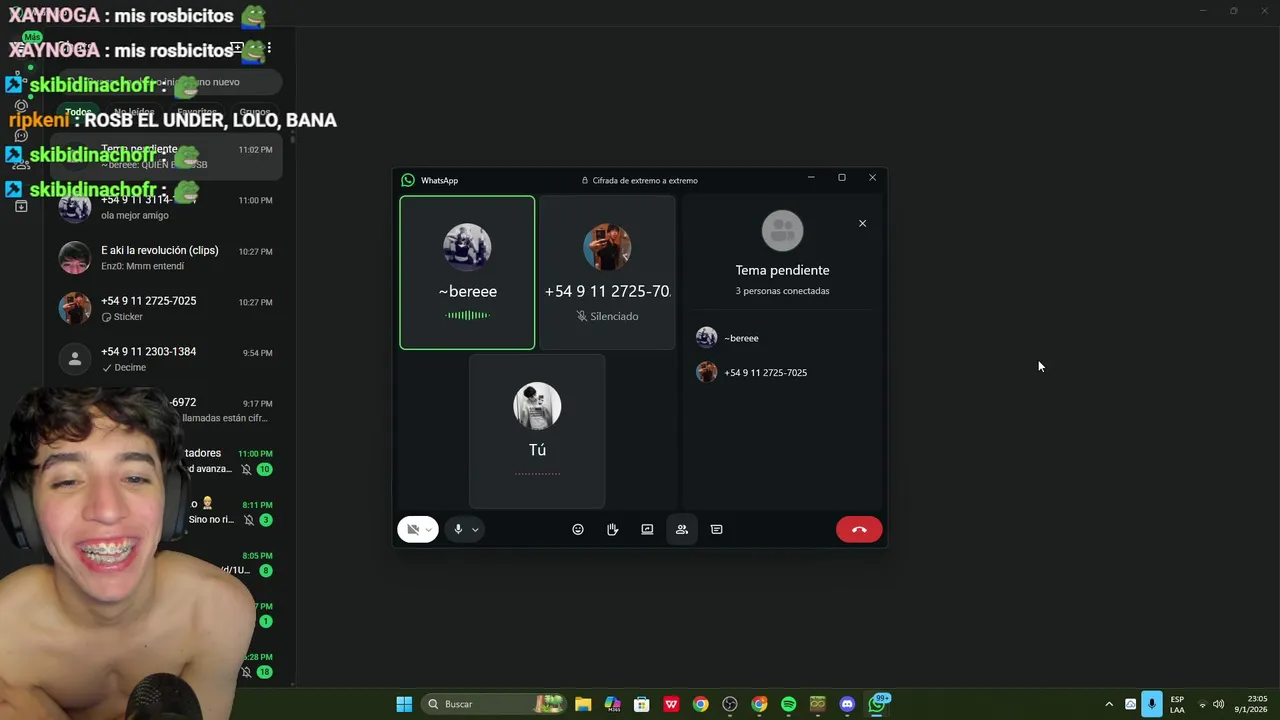Click muted bell icon on 11:00 PM chat

click(246, 469)
